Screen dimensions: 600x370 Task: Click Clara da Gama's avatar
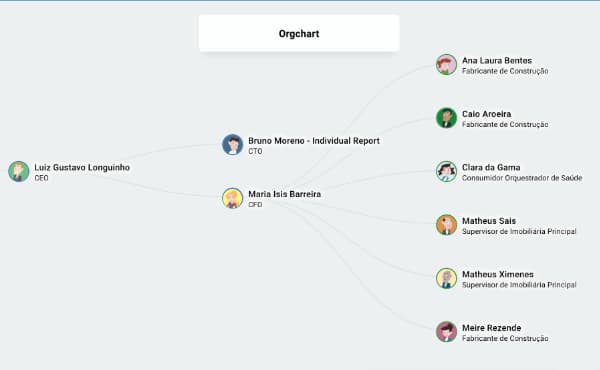pos(447,171)
